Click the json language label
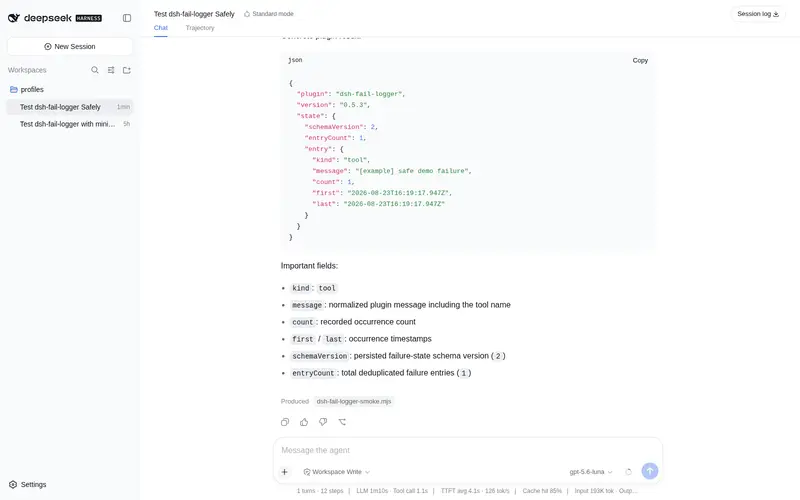Screen dimensions: 800x500 [x=295, y=60]
